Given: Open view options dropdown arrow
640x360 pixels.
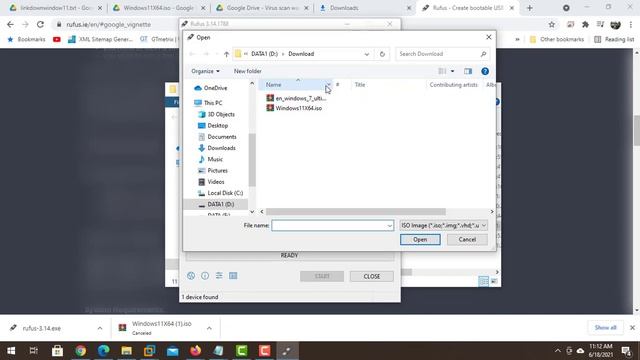Looking at the screenshot, I should (x=452, y=71).
